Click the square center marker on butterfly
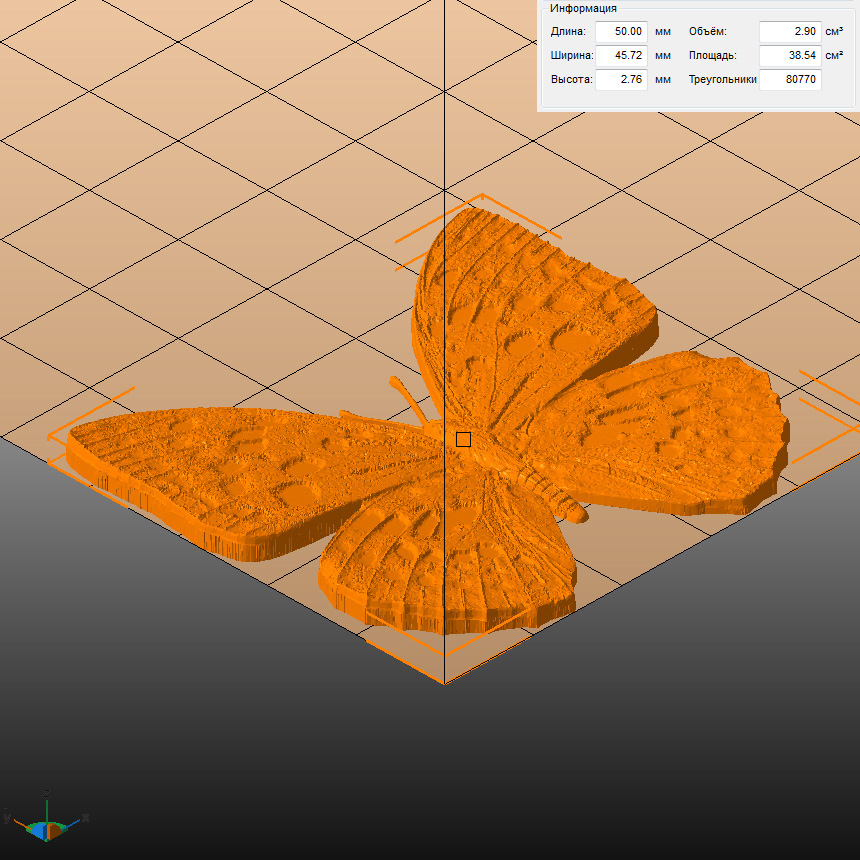The width and height of the screenshot is (860, 860). pyautogui.click(x=463, y=439)
